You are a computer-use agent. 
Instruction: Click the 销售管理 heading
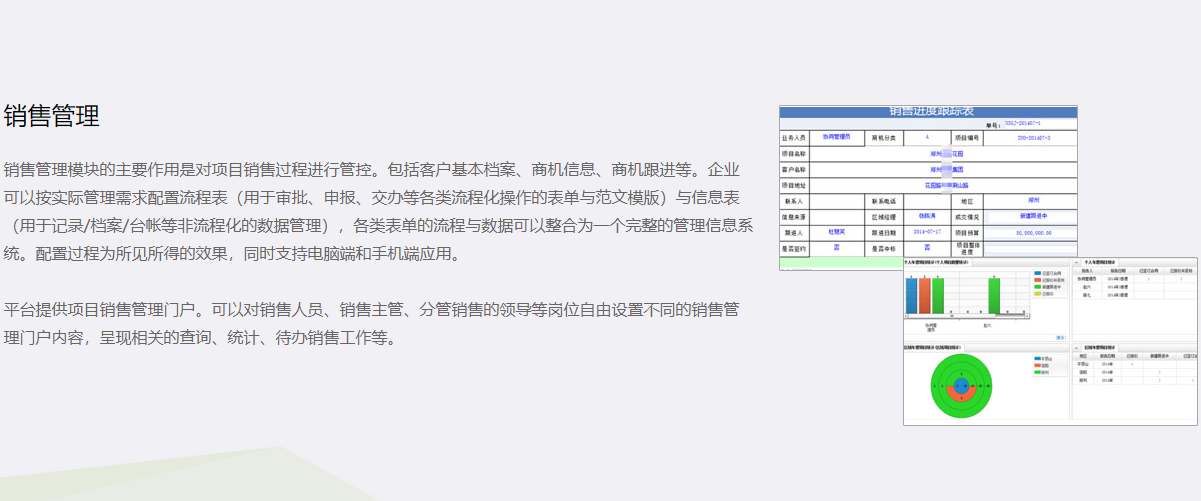pos(51,116)
